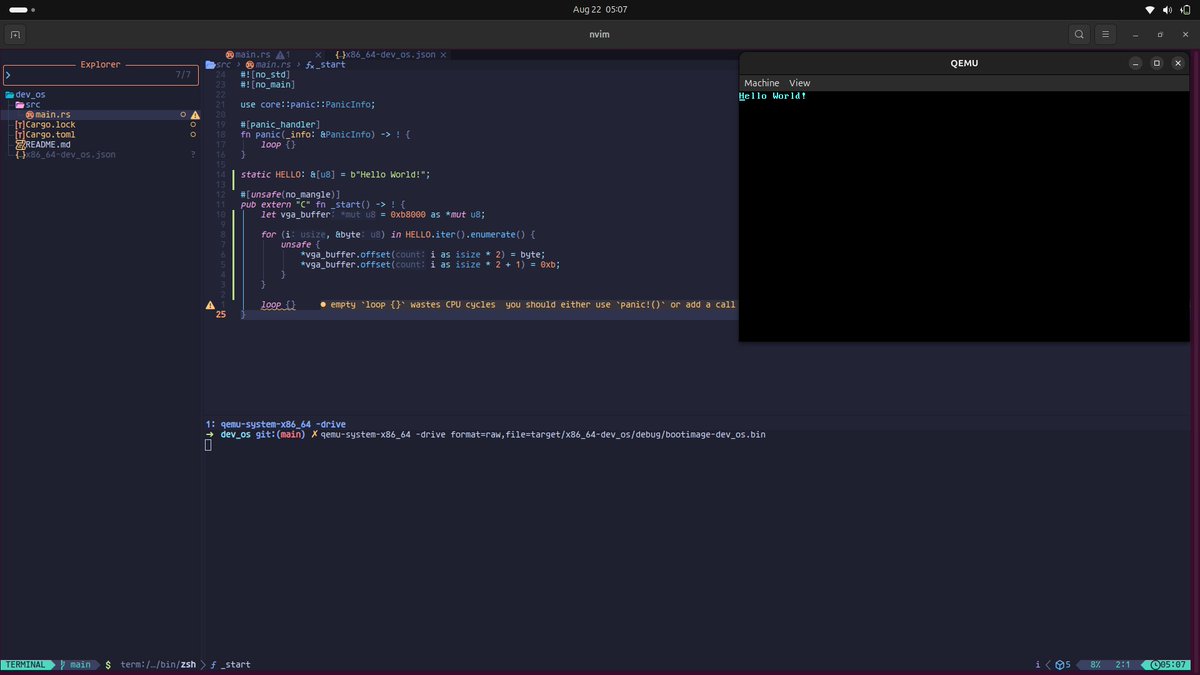Click the 'for (i: usize, &byte: u8)' loop line
The image size is (1200, 675).
point(398,234)
